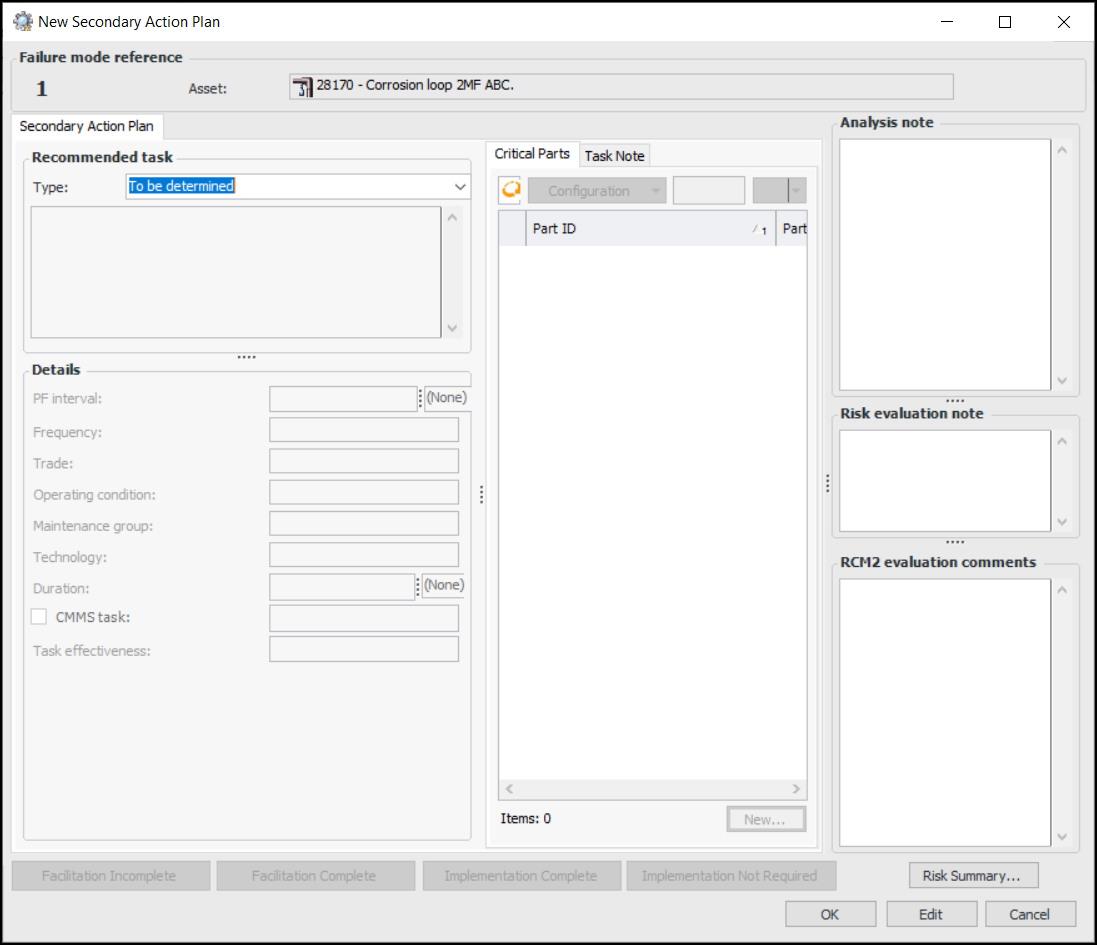Screen dimensions: 1097x945
Task: Click the asset icon beside 28170 Corrosion loop
Action: coord(302,87)
